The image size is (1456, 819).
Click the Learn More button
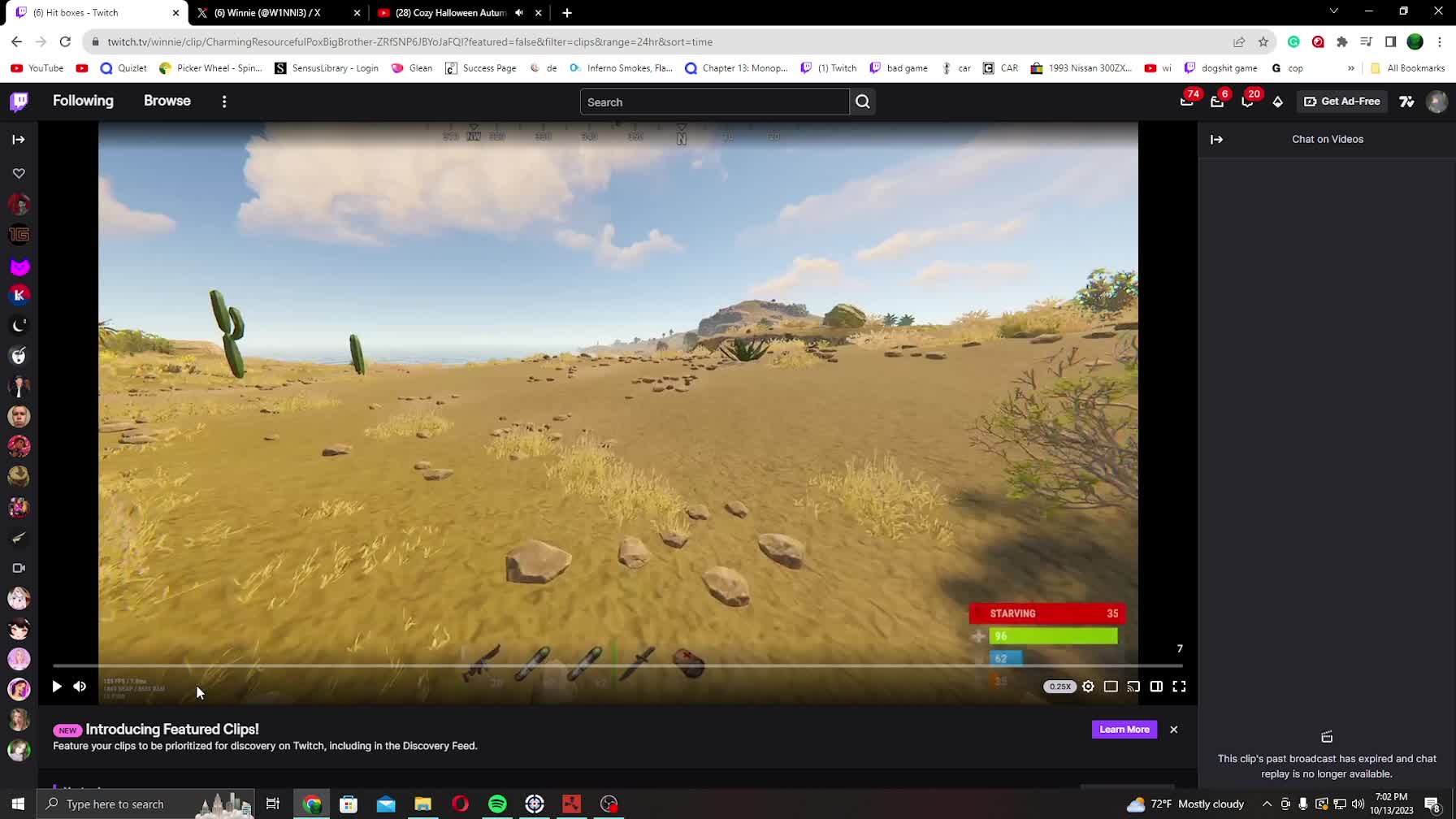[x=1124, y=730]
